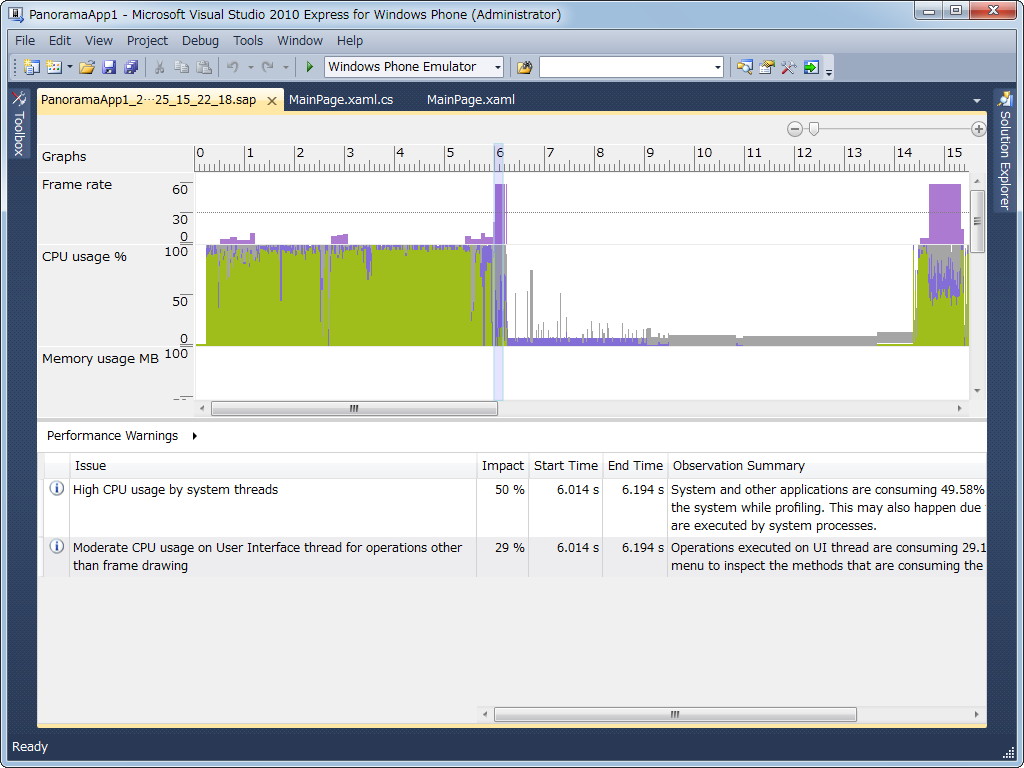Expand the Toolbox side panel
1024x768 pixels.
click(x=18, y=124)
